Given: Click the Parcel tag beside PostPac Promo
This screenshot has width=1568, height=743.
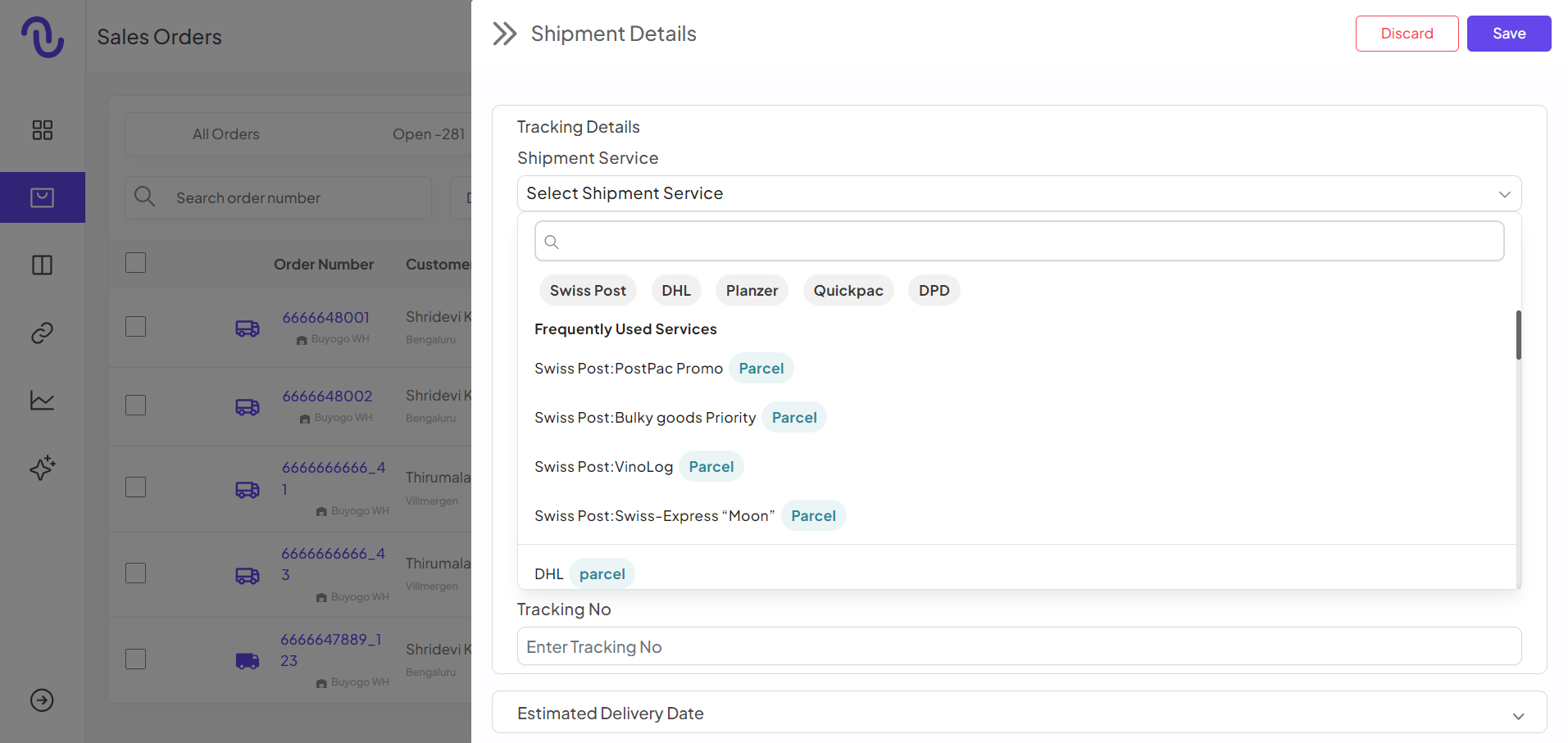Looking at the screenshot, I should (761, 369).
